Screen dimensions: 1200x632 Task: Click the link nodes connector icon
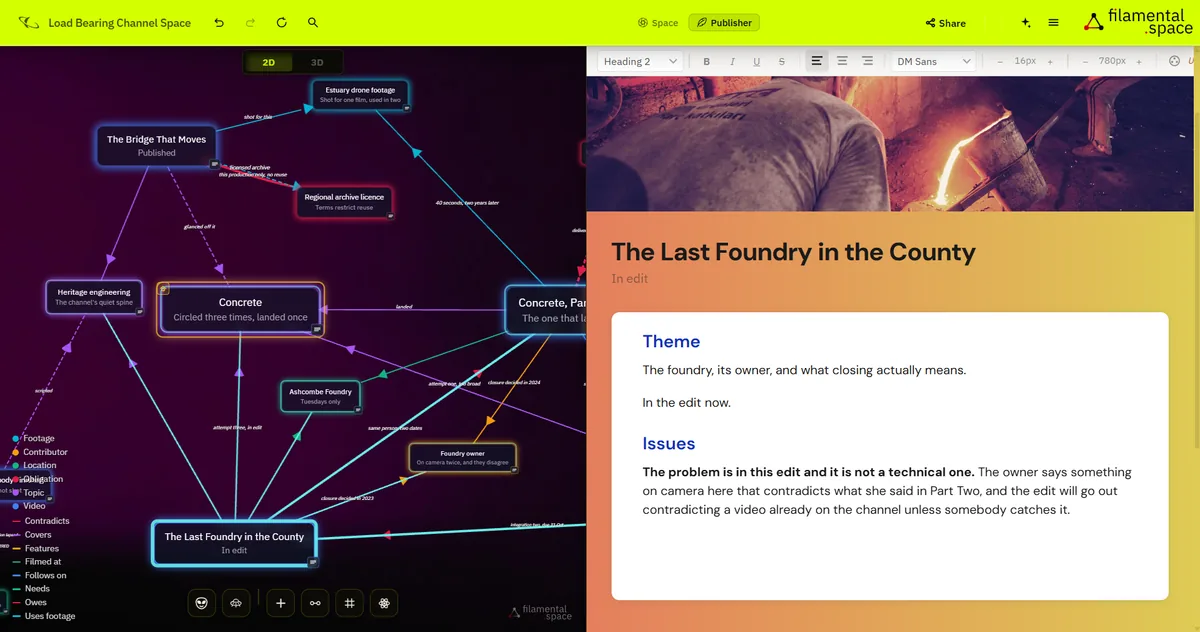tap(315, 603)
